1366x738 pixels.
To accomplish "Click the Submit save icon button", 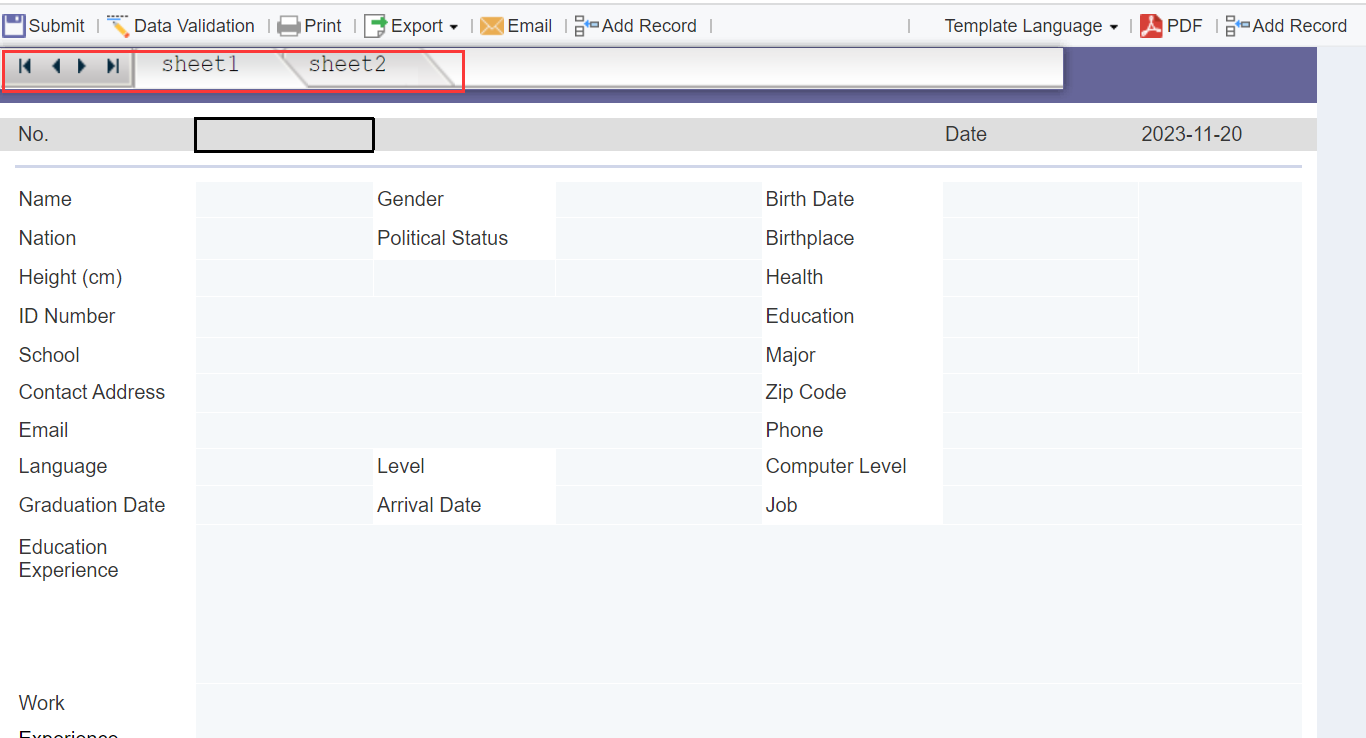I will pos(44,26).
